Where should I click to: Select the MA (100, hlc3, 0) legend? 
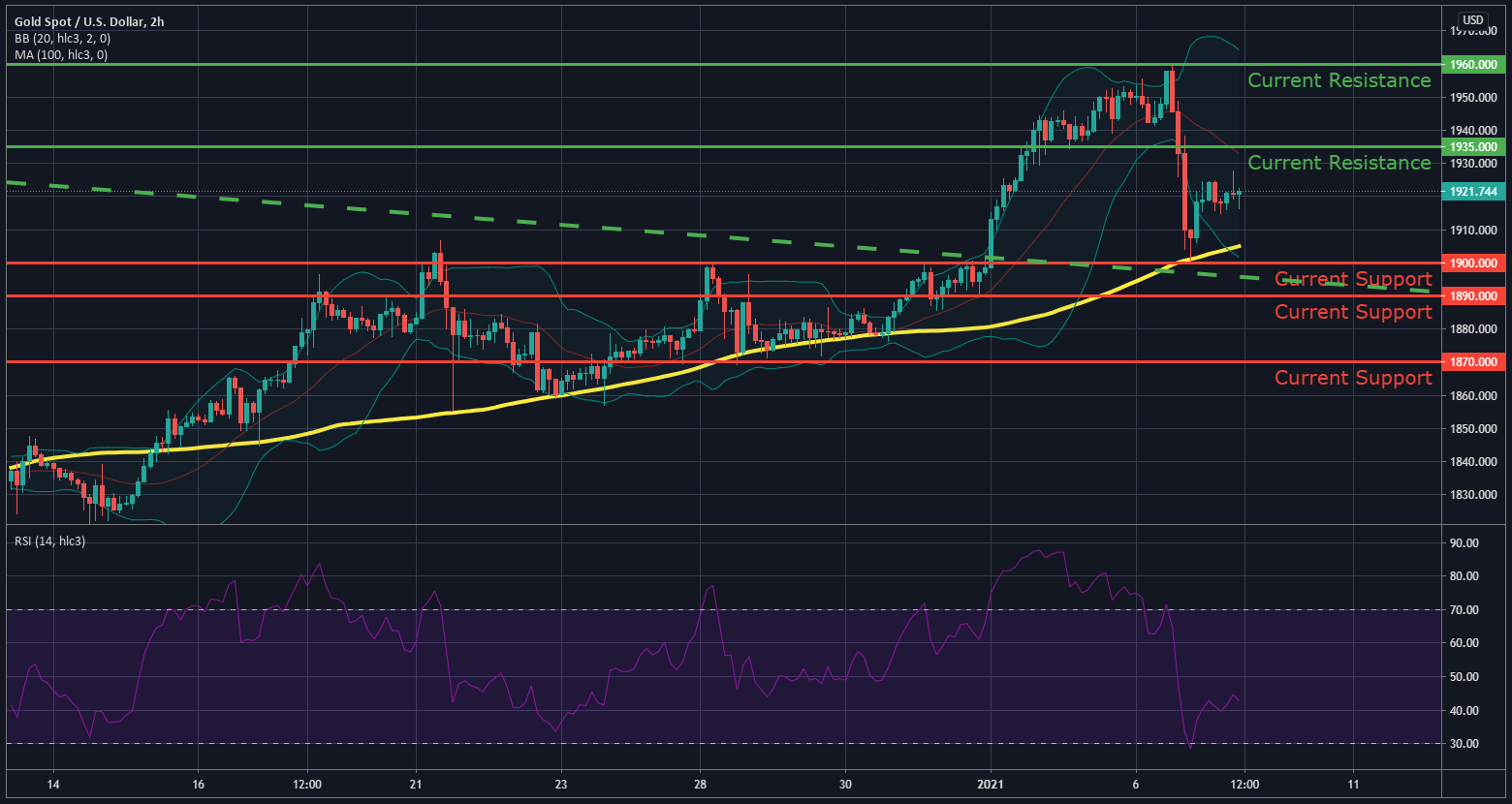(x=61, y=55)
